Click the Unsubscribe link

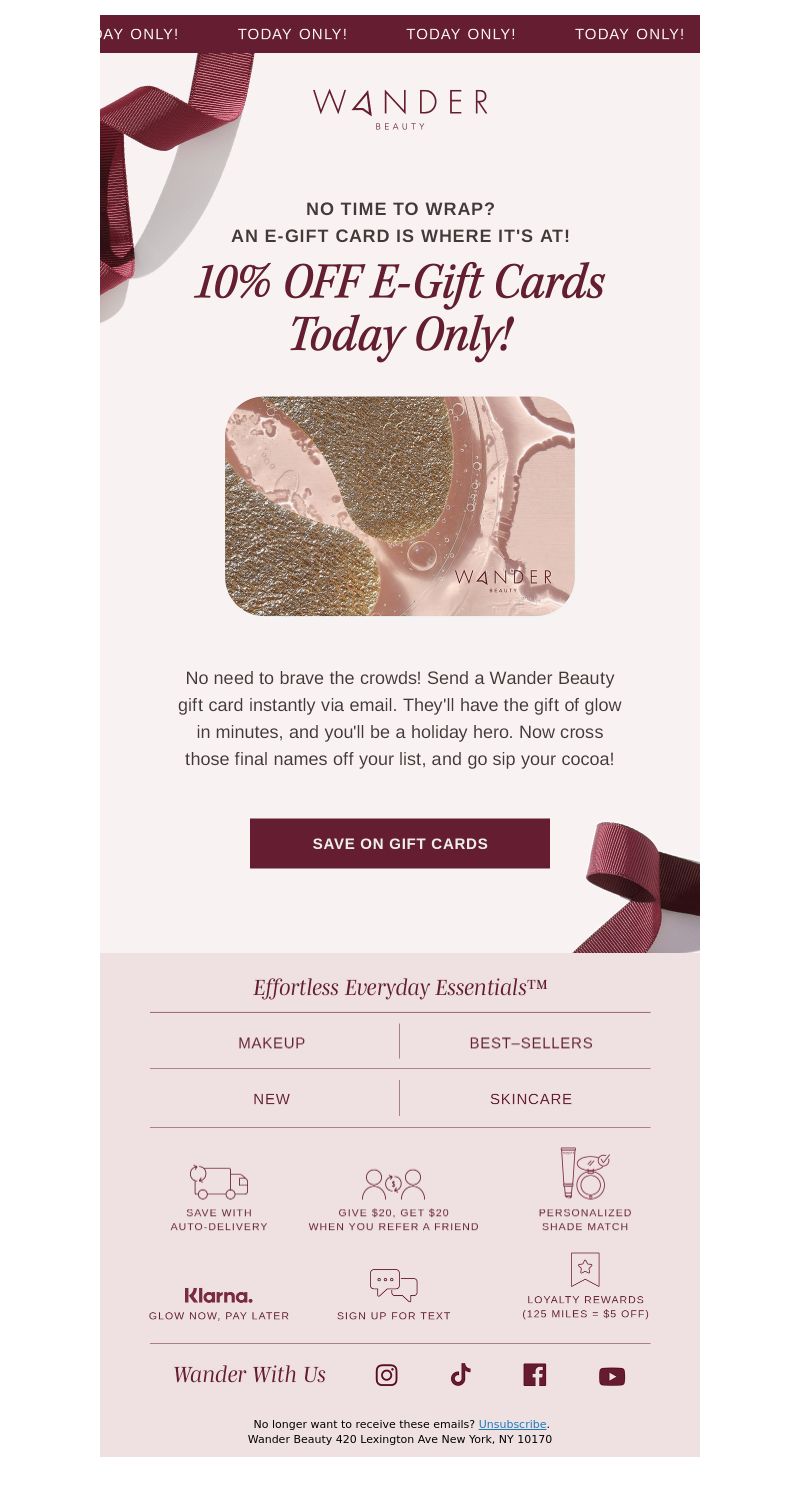coord(512,1424)
